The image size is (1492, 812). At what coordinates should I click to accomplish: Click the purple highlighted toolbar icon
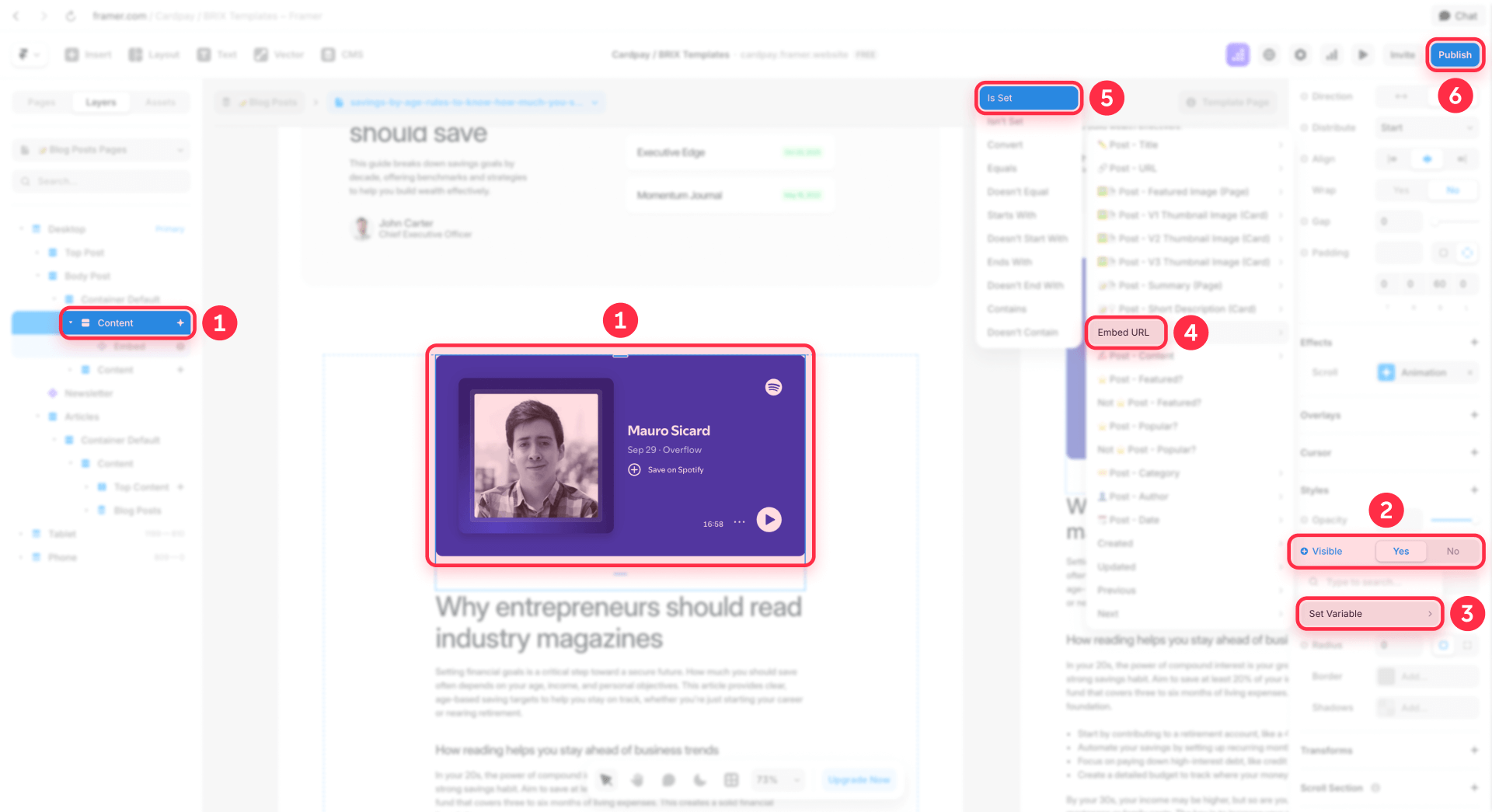click(1237, 54)
